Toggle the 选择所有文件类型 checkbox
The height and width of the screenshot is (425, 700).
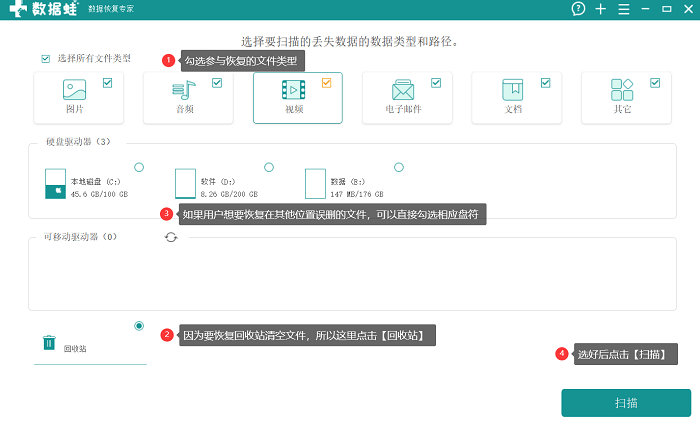tap(45, 59)
